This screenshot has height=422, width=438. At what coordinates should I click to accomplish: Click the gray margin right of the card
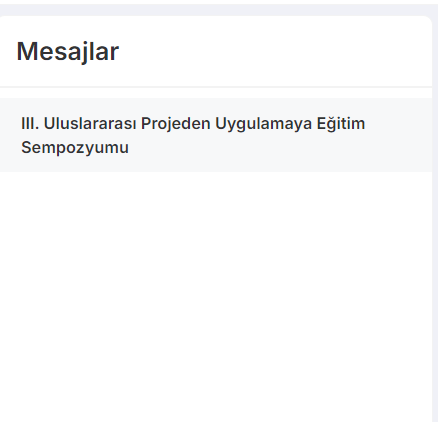pos(435,217)
